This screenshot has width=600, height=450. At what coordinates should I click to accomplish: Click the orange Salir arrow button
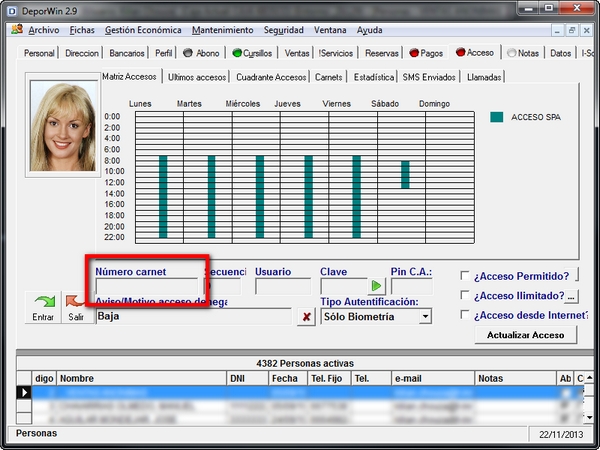[76, 308]
